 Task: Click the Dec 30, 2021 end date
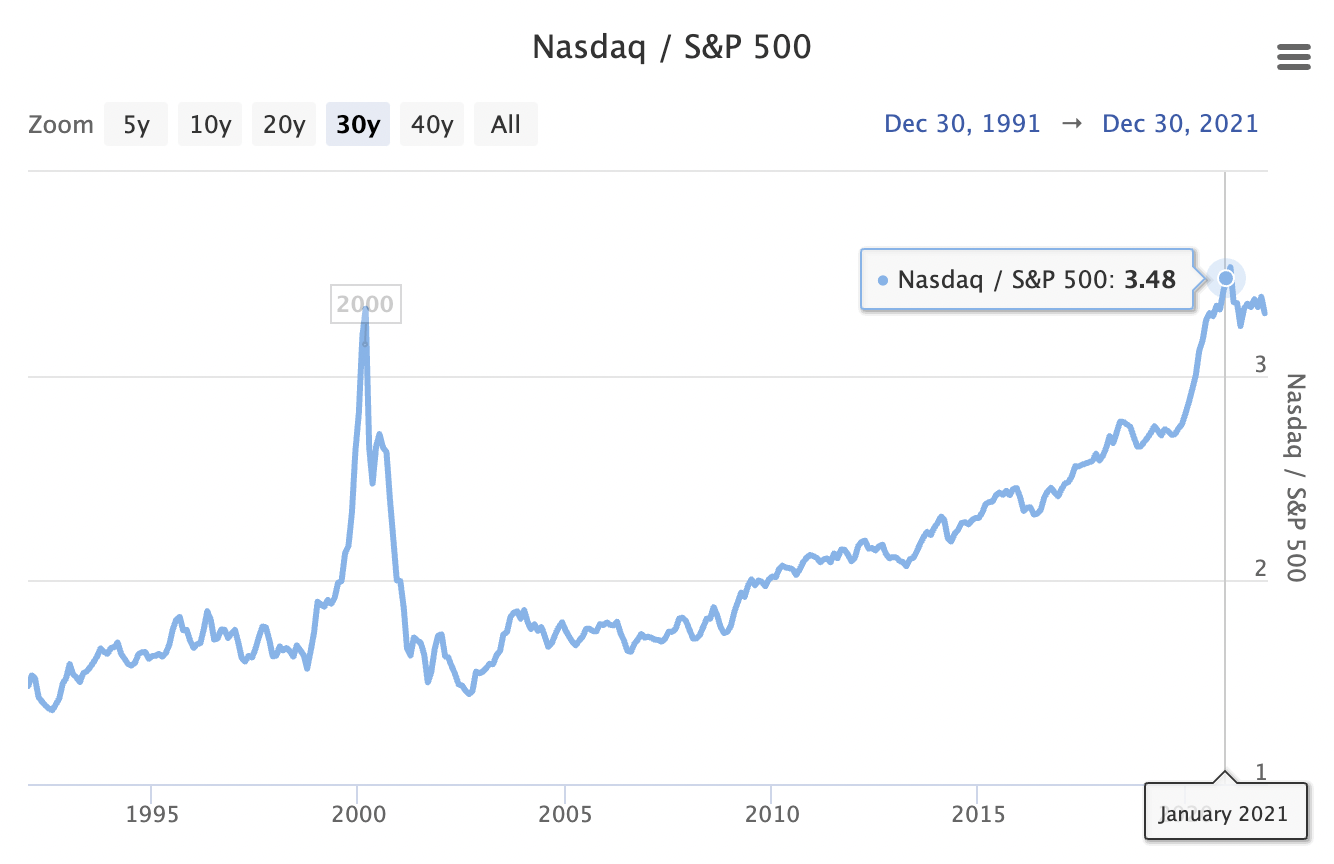tap(1180, 124)
